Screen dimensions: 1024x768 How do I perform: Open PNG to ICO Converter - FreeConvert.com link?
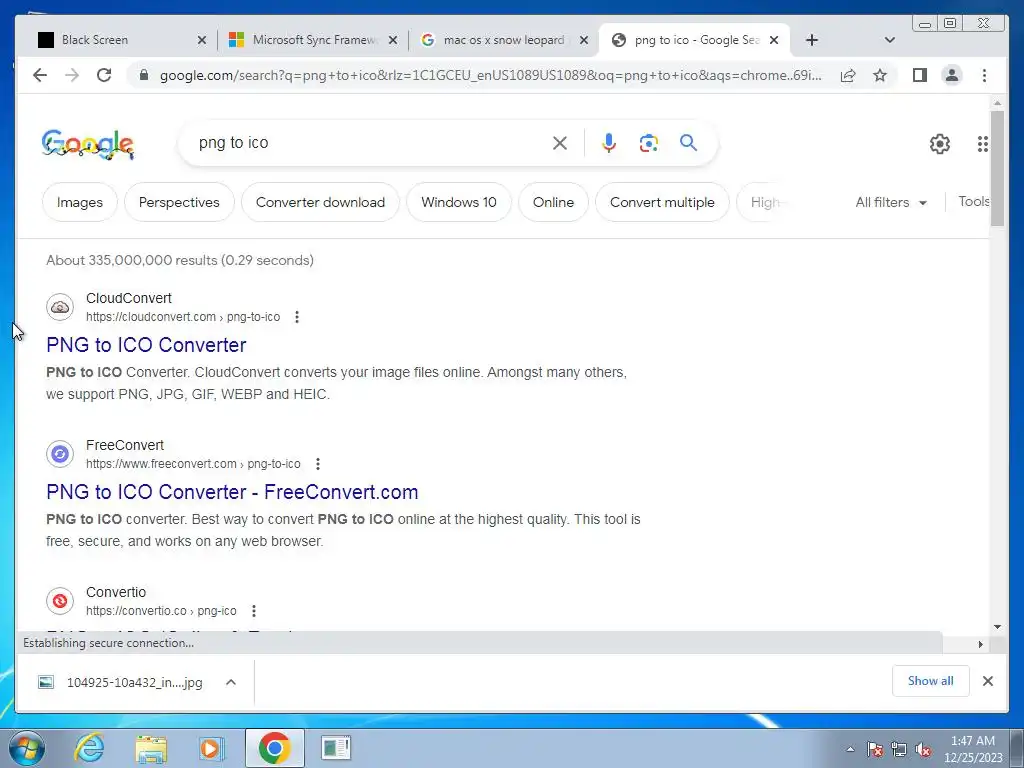(x=232, y=492)
